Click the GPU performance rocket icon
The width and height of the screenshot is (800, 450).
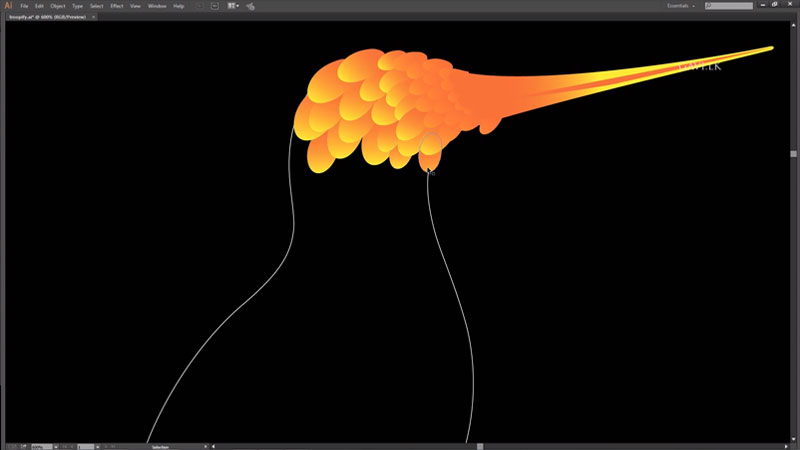pyautogui.click(x=250, y=6)
